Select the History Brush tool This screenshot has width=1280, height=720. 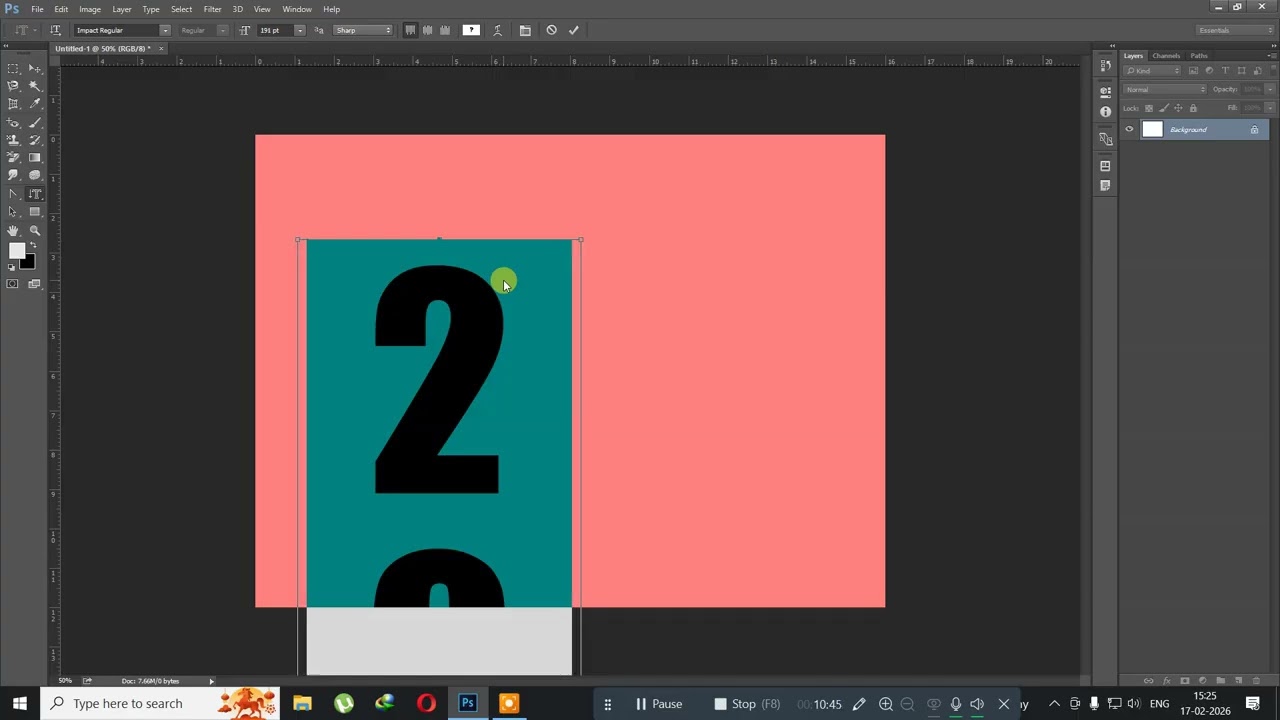pyautogui.click(x=35, y=140)
